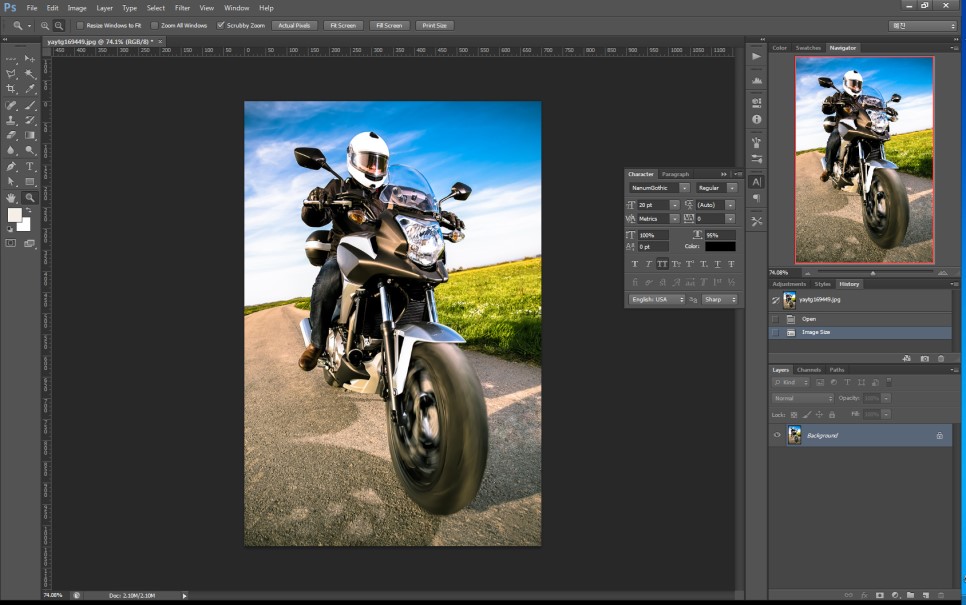Screen dimensions: 966x605
Task: Open the NanumGothic font family dropdown
Action: pos(684,187)
